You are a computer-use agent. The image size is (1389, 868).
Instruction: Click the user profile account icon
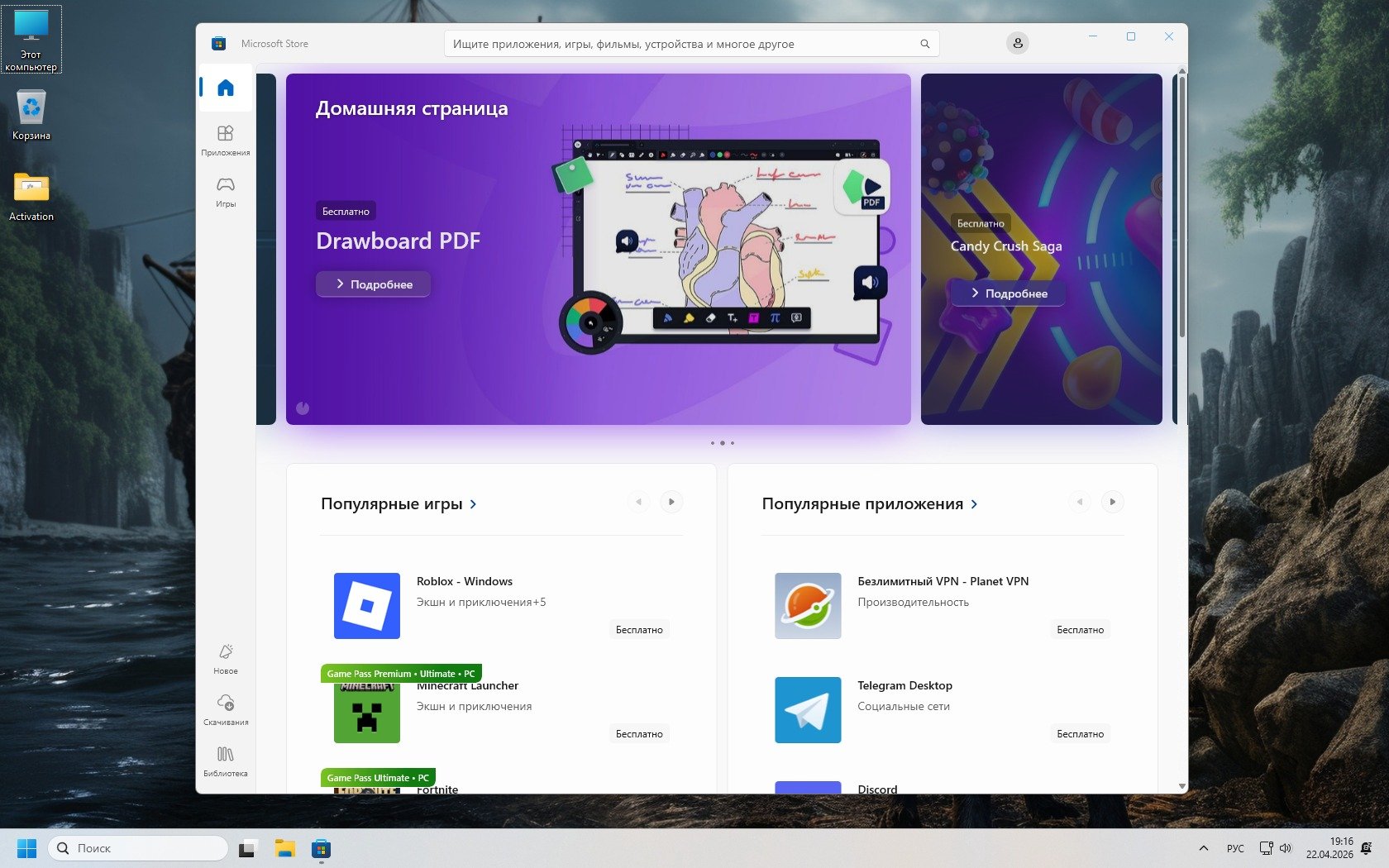click(x=1017, y=43)
